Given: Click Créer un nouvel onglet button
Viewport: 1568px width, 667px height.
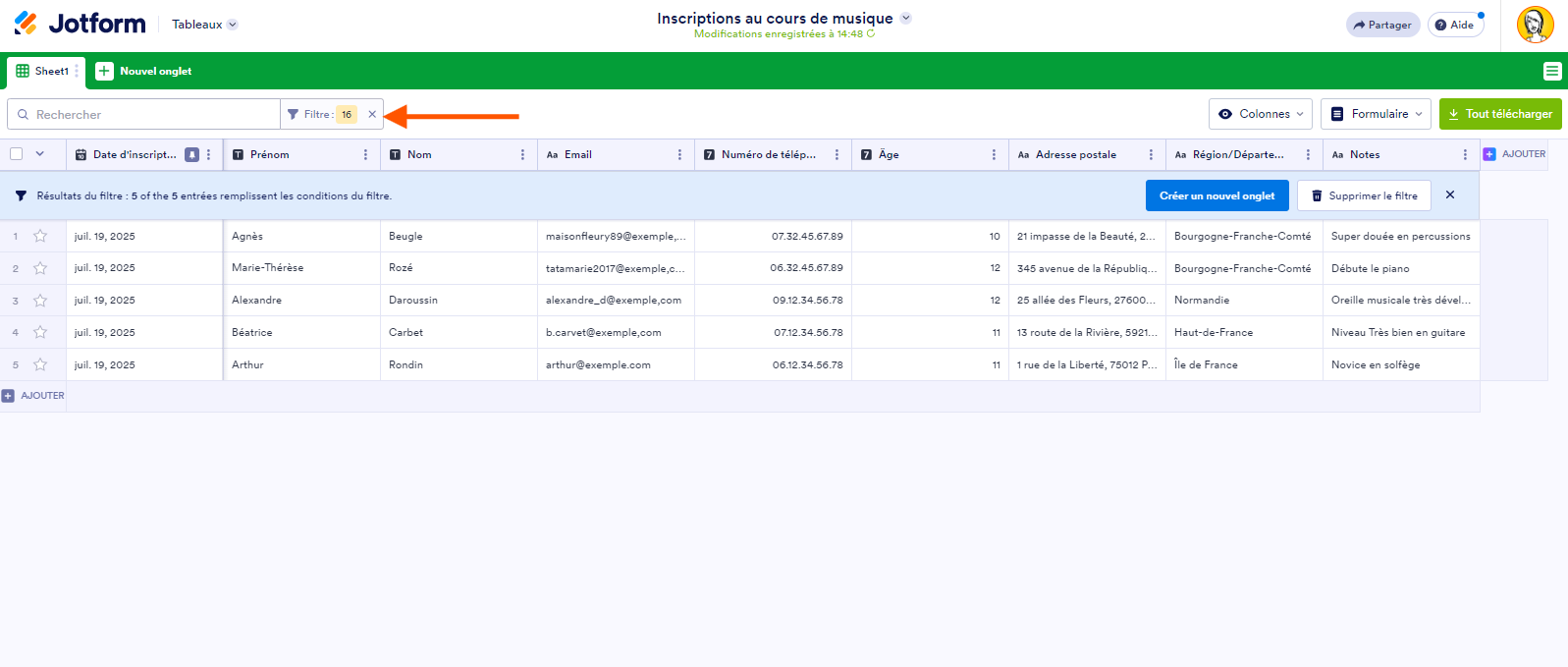Looking at the screenshot, I should (1217, 195).
